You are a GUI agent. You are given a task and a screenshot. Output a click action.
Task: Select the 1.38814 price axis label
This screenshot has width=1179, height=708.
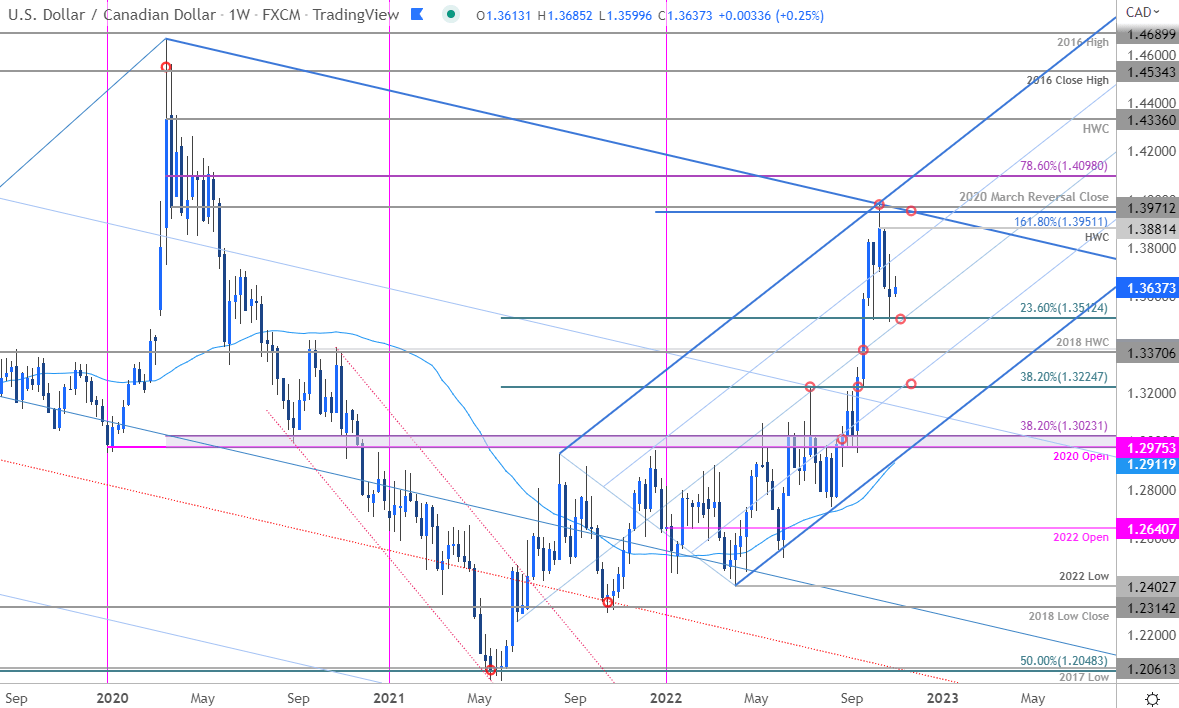(x=1147, y=228)
